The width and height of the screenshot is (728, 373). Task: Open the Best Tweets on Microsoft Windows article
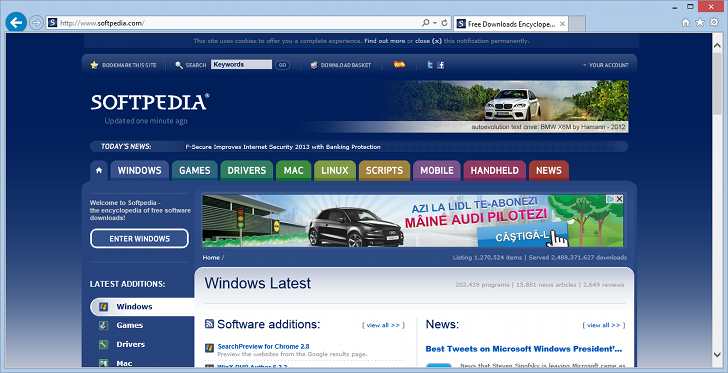pyautogui.click(x=524, y=349)
